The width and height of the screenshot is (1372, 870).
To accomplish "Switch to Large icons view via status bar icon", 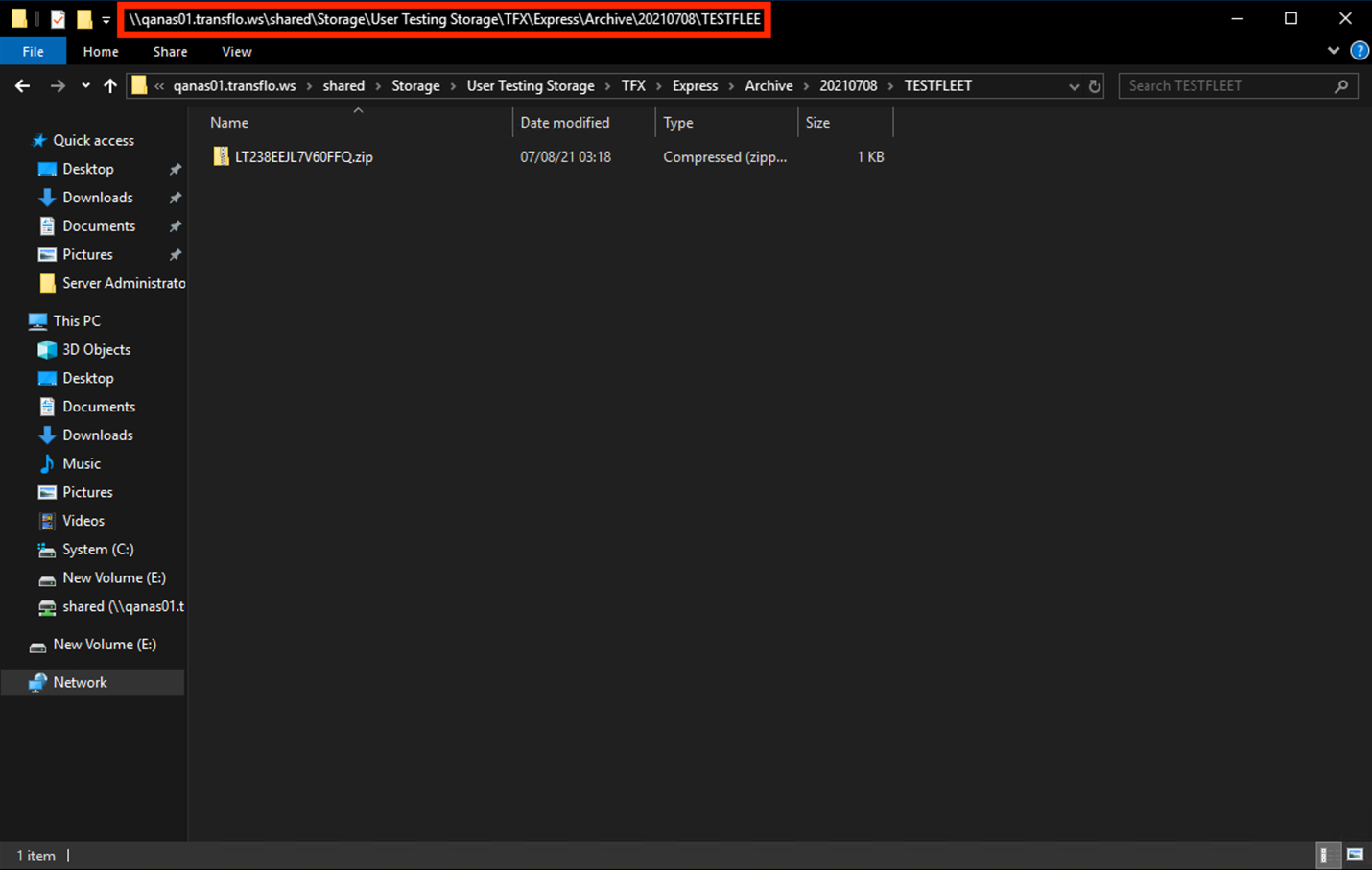I will click(1355, 855).
